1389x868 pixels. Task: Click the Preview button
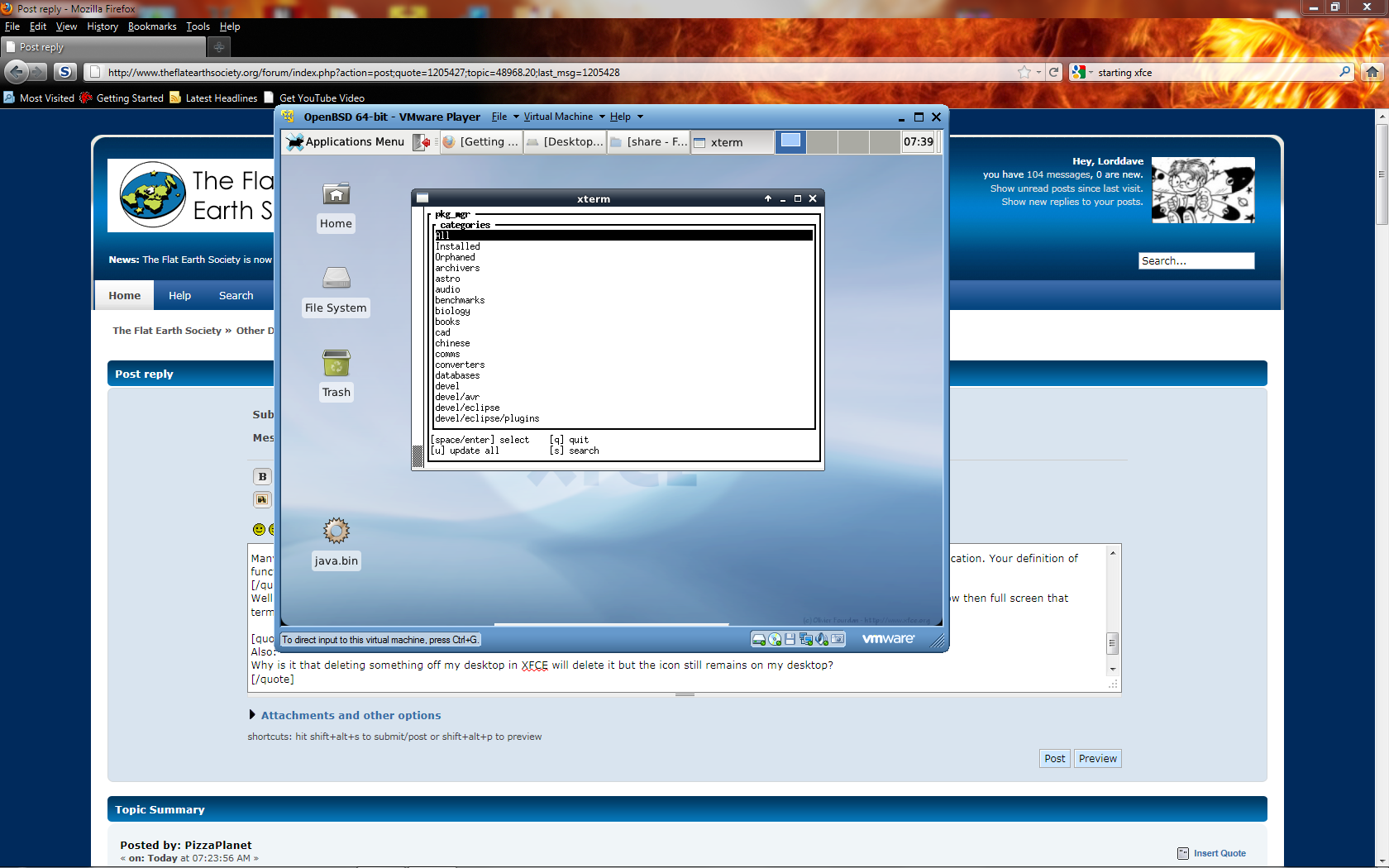(1097, 758)
